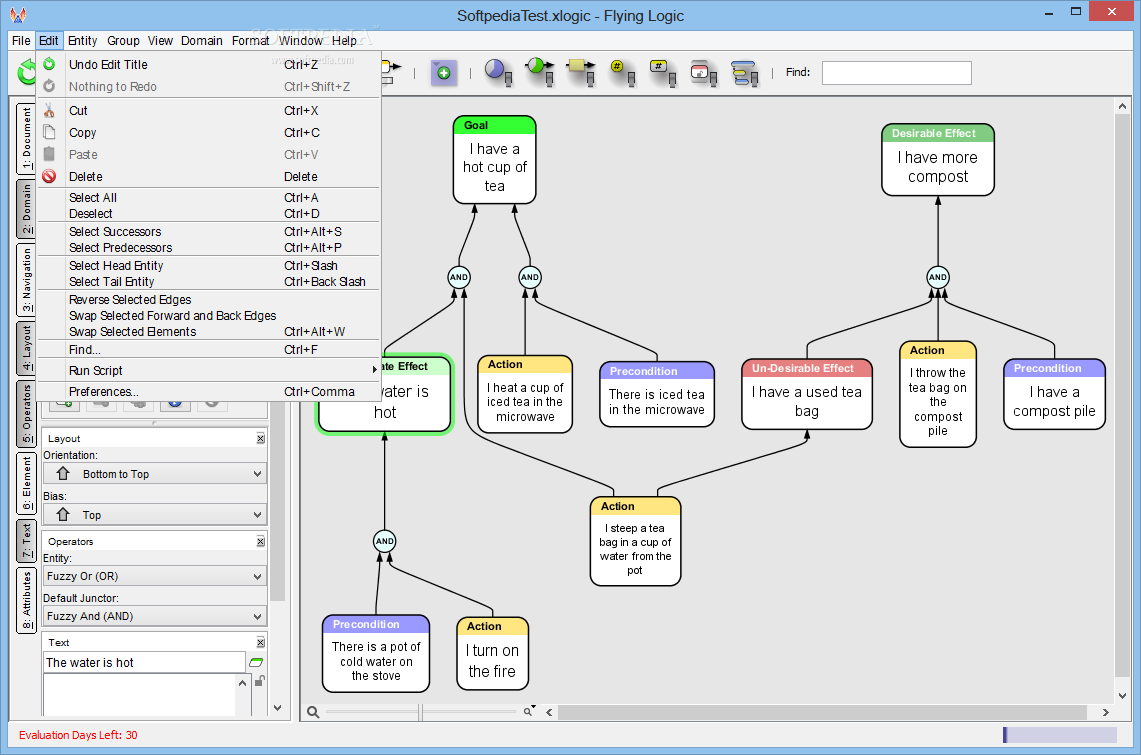
Task: Choose Cut from the Edit menu
Action: [210, 111]
